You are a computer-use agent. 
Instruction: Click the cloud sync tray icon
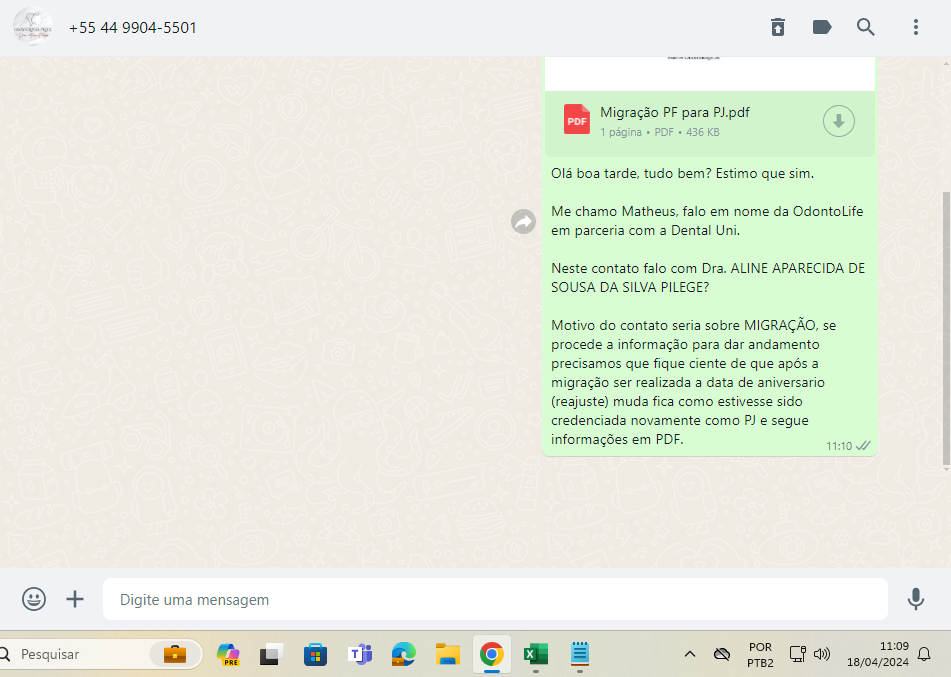pos(722,654)
